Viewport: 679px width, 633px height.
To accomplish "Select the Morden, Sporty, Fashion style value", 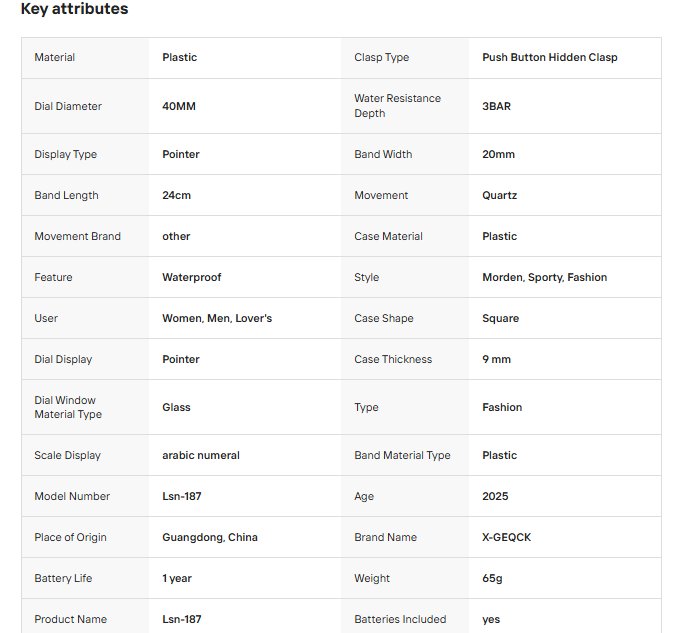I will click(x=544, y=277).
